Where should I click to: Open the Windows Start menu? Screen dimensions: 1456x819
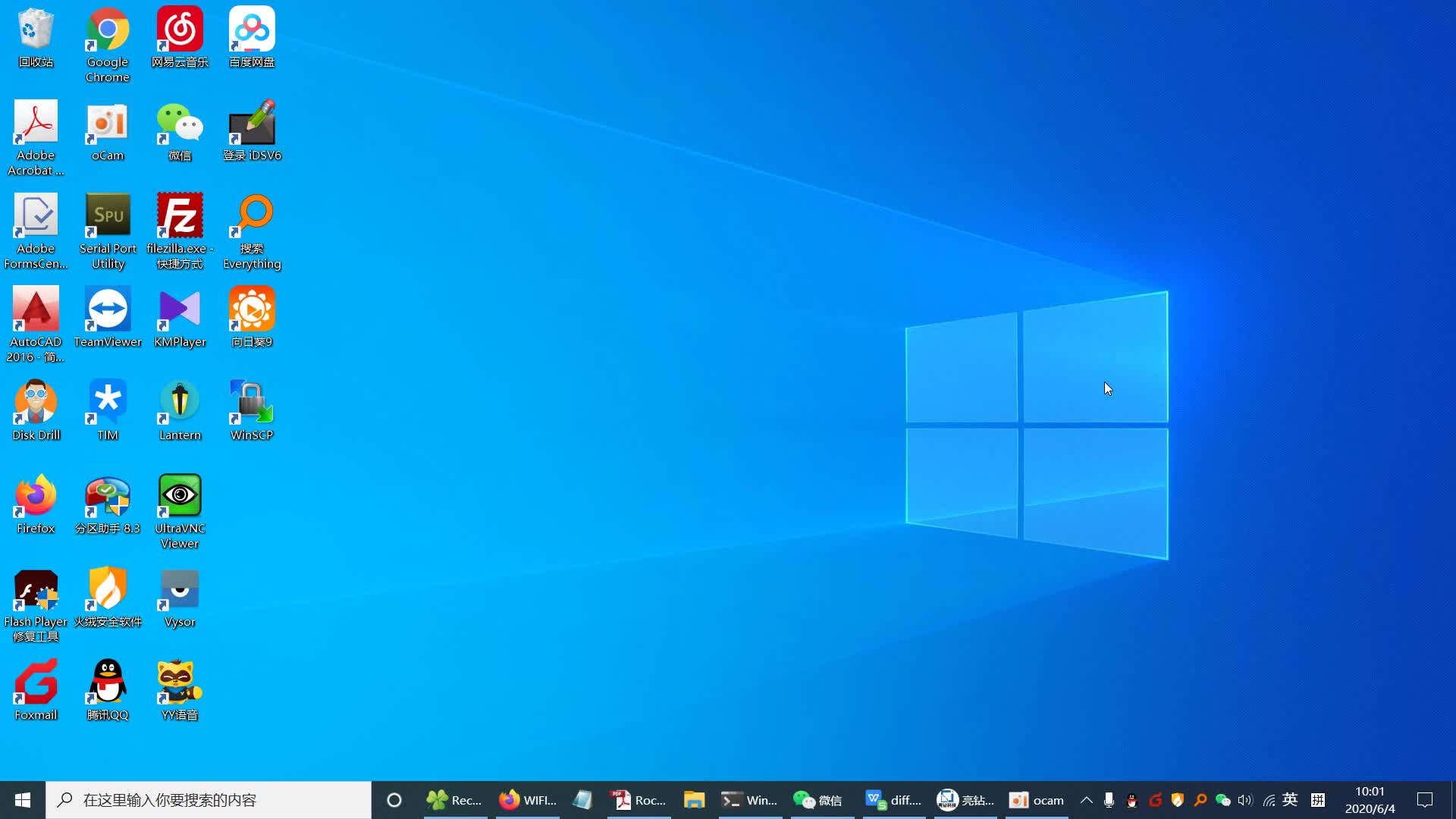[x=23, y=800]
